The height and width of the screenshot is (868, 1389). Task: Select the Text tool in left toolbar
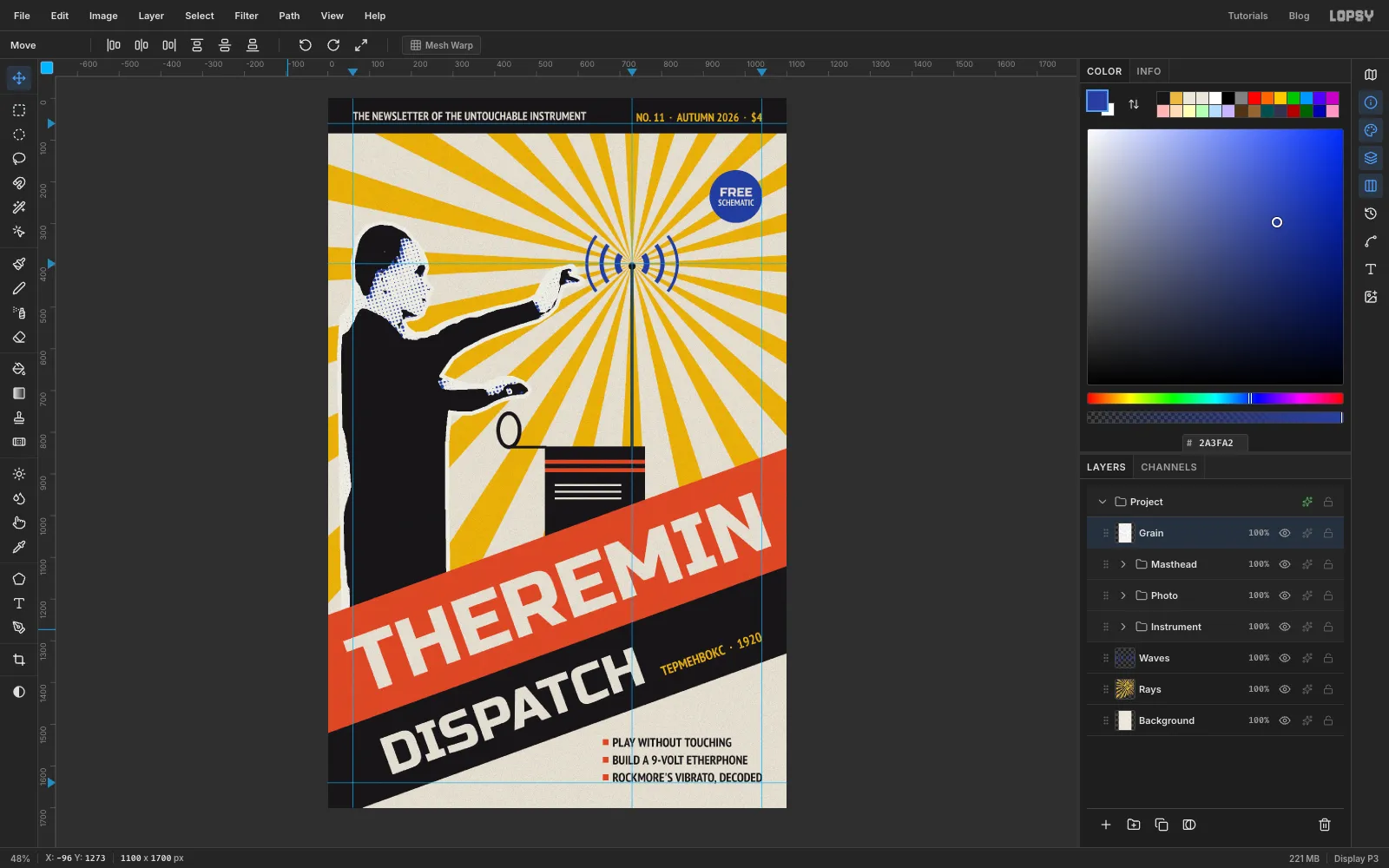point(19,603)
